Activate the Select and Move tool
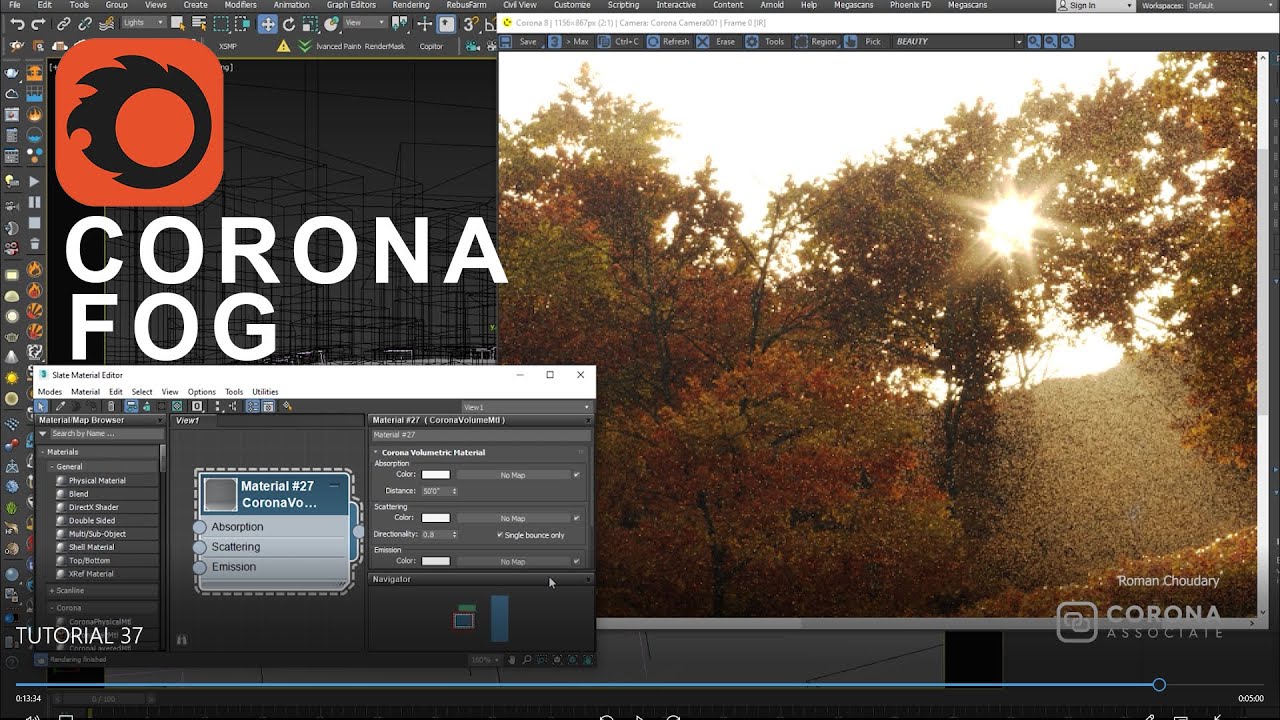Screen dimensions: 1280x720 268,24
